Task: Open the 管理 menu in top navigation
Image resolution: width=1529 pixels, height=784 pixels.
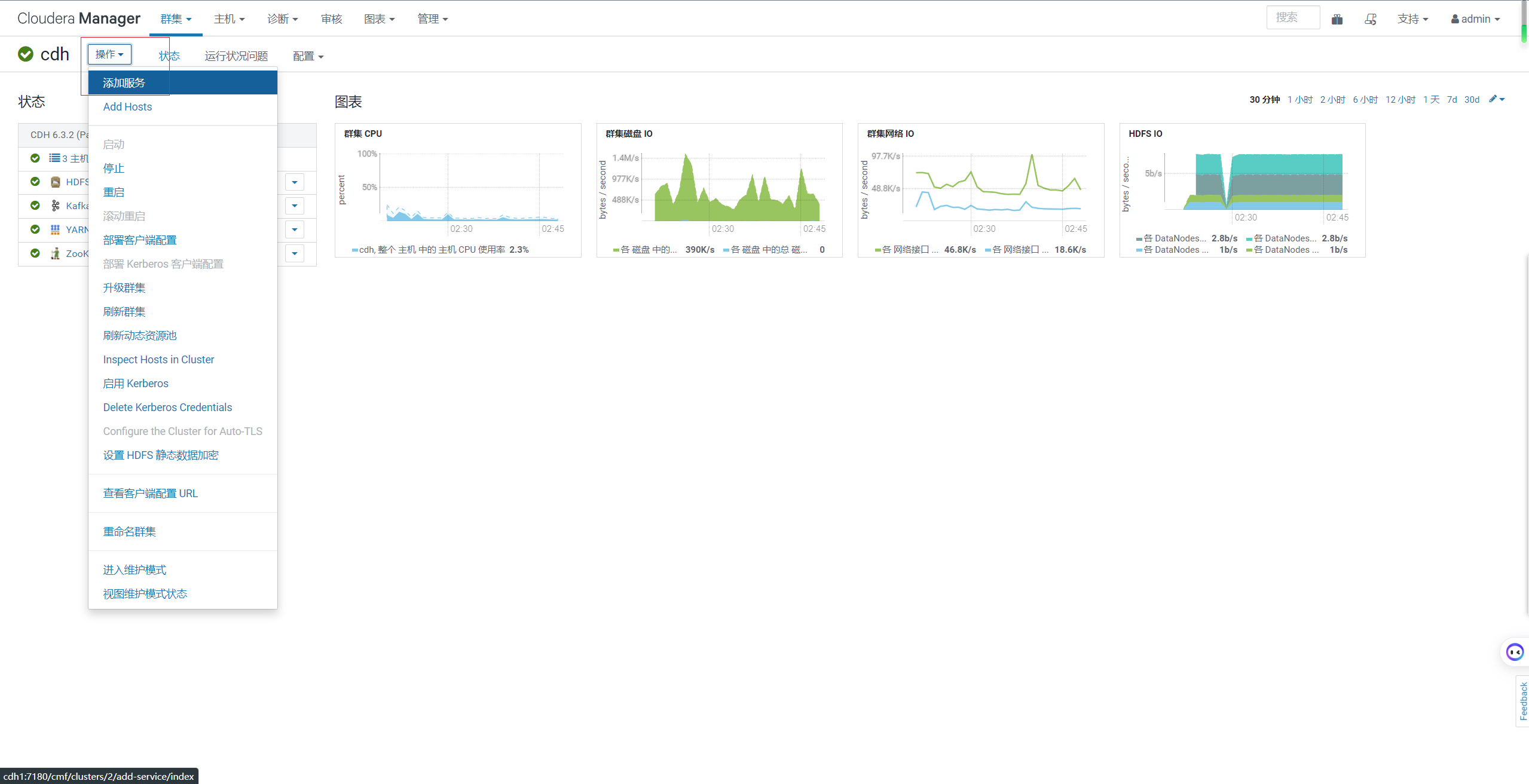Action: (x=433, y=19)
